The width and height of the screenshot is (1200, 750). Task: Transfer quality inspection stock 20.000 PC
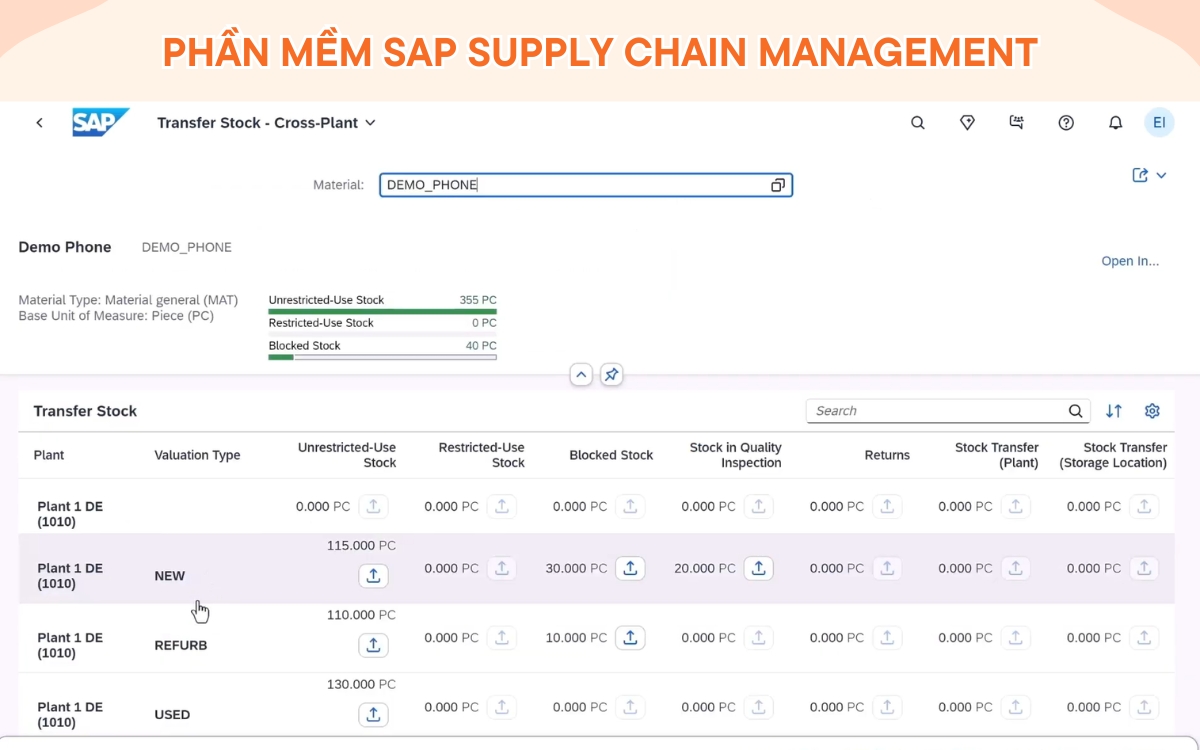(758, 568)
